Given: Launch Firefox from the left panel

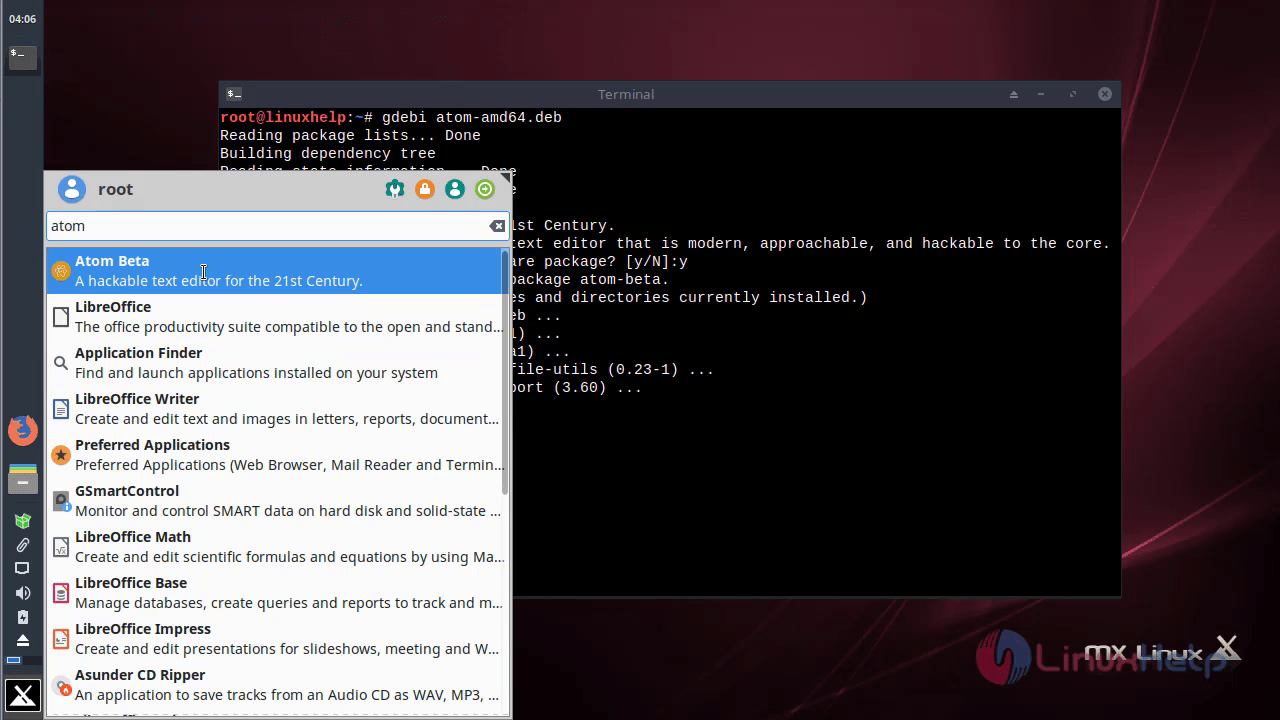Looking at the screenshot, I should [23, 430].
